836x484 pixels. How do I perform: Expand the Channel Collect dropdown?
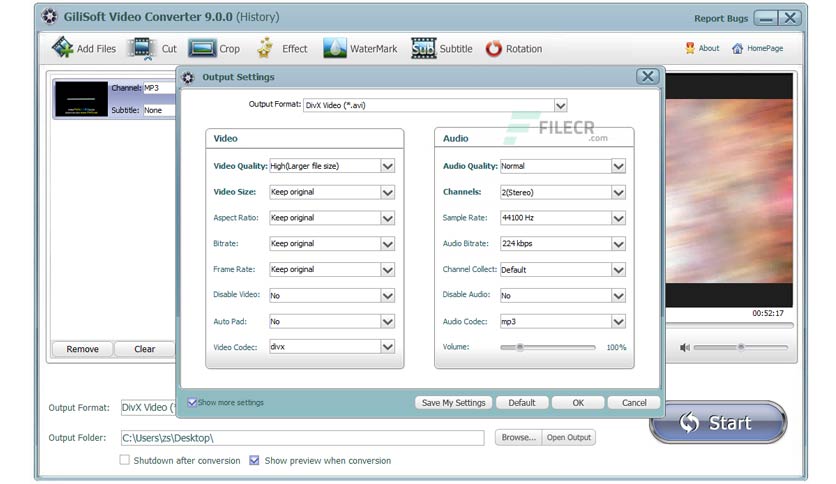click(618, 270)
